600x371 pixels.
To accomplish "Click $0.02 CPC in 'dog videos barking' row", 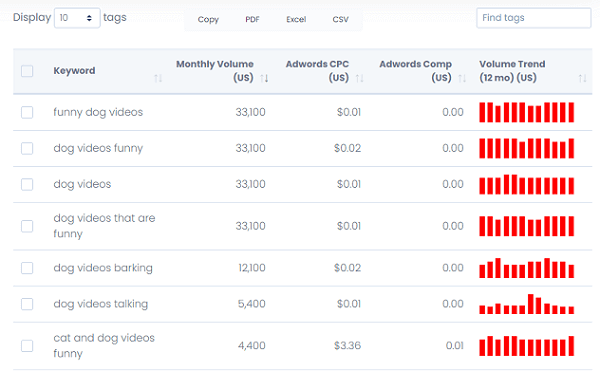I will (347, 268).
